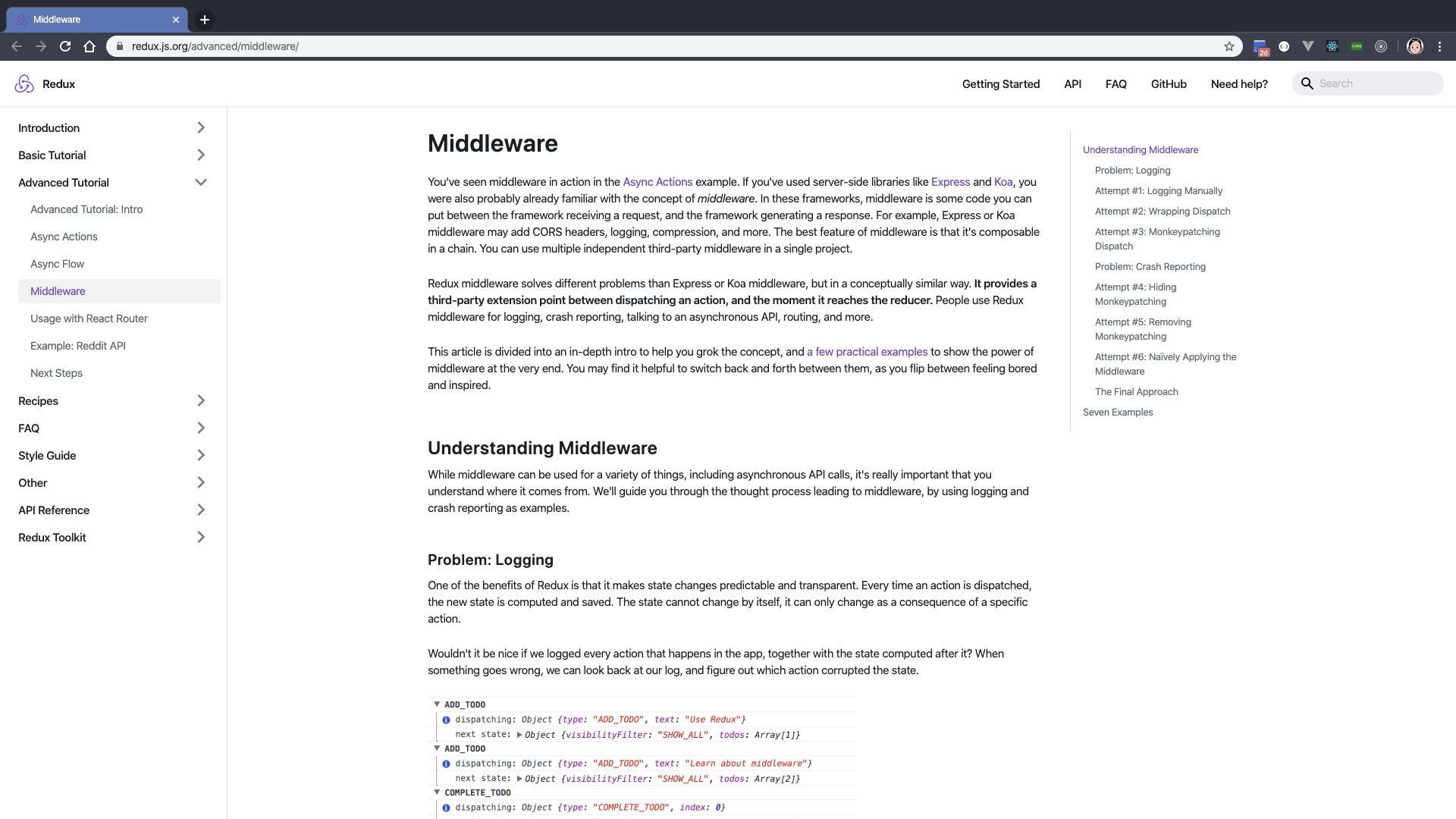Open a new browser tab
1456x819 pixels.
(x=205, y=20)
